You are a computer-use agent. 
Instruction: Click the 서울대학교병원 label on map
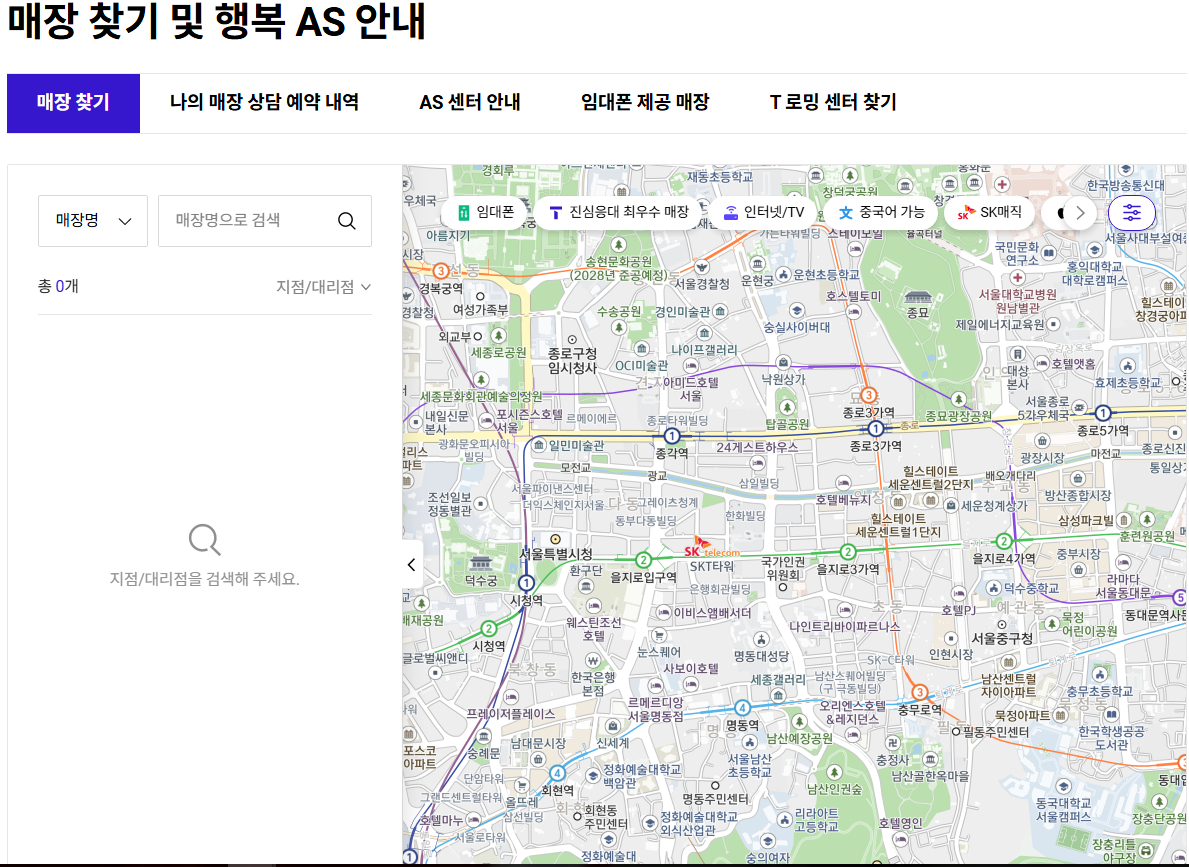[x=1018, y=300]
